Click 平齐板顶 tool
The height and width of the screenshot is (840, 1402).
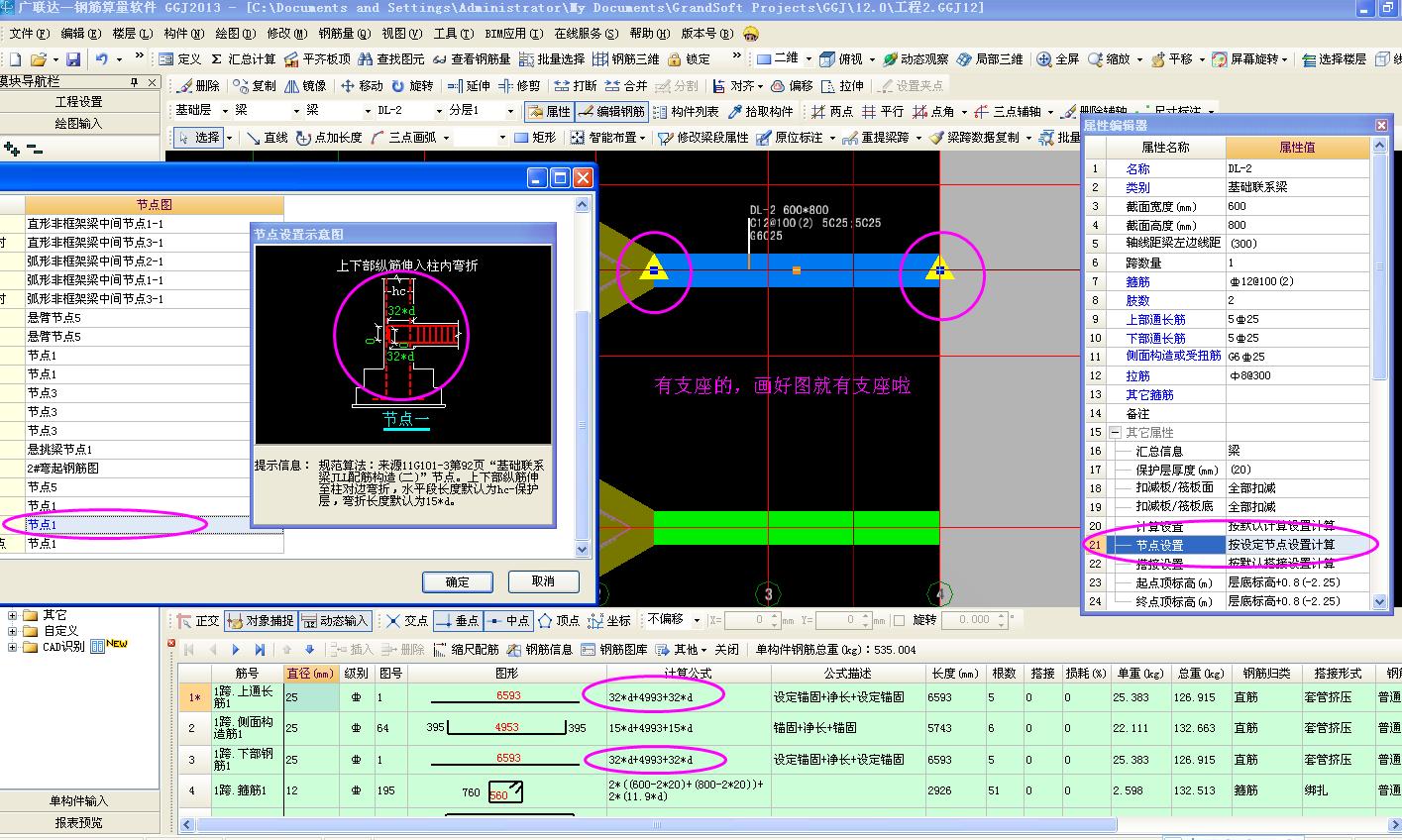coord(317,59)
